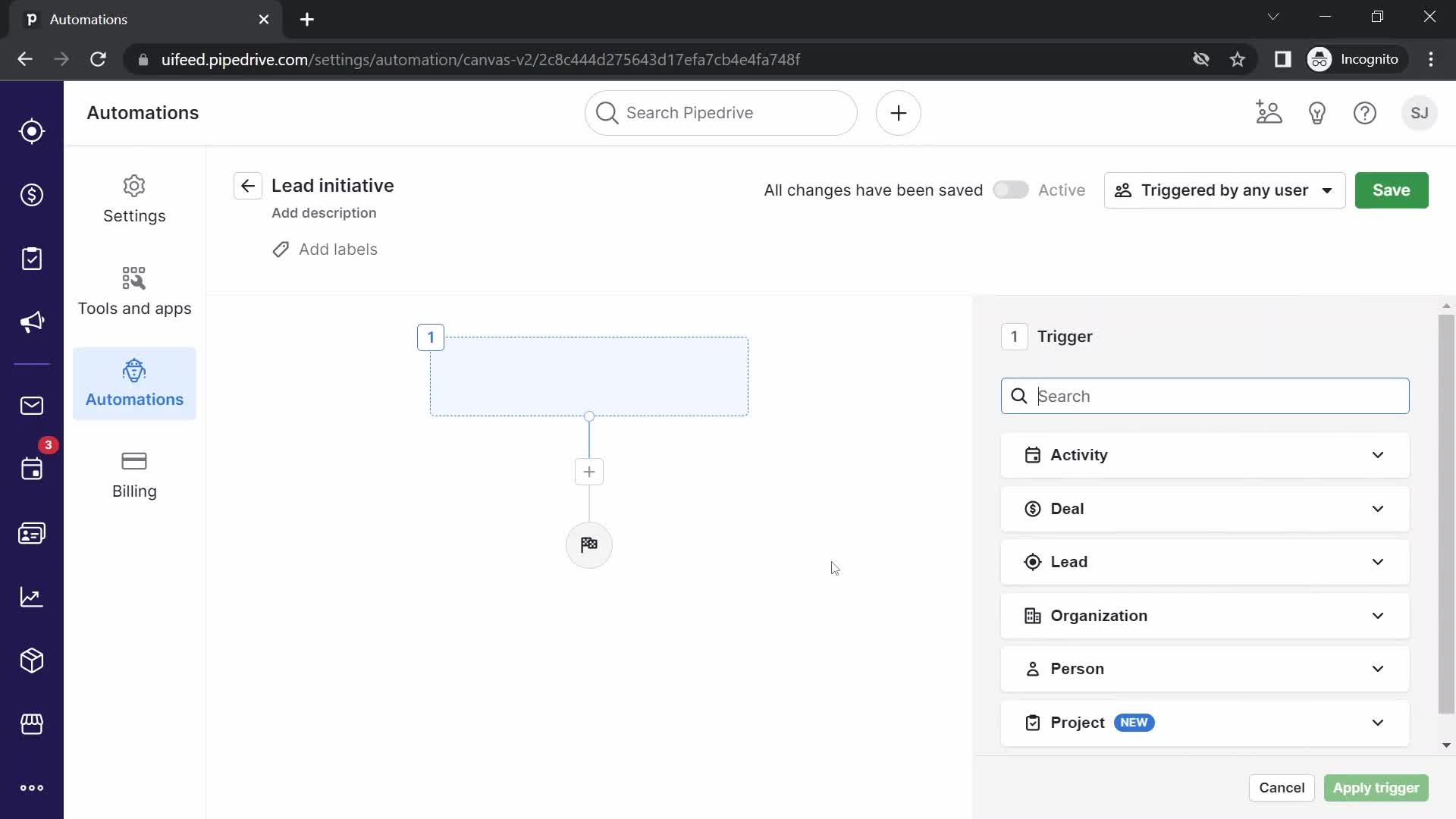Open the Triggered by any user dropdown
This screenshot has height=819, width=1456.
[x=1225, y=190]
